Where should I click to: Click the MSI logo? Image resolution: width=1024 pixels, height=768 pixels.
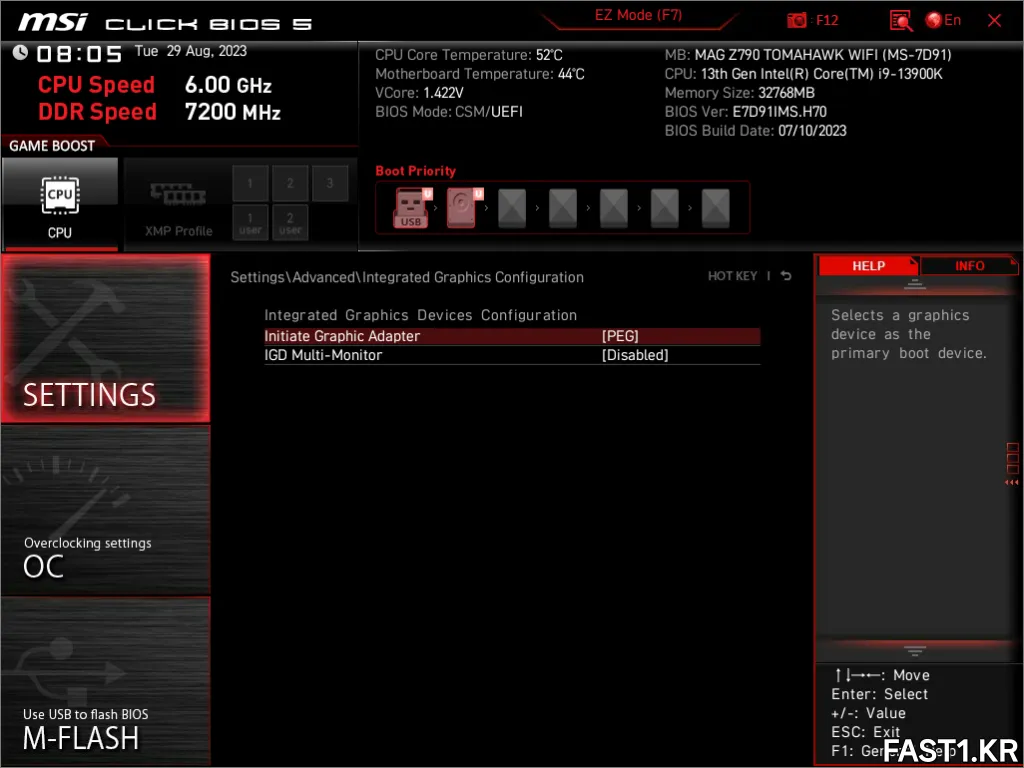(52, 23)
